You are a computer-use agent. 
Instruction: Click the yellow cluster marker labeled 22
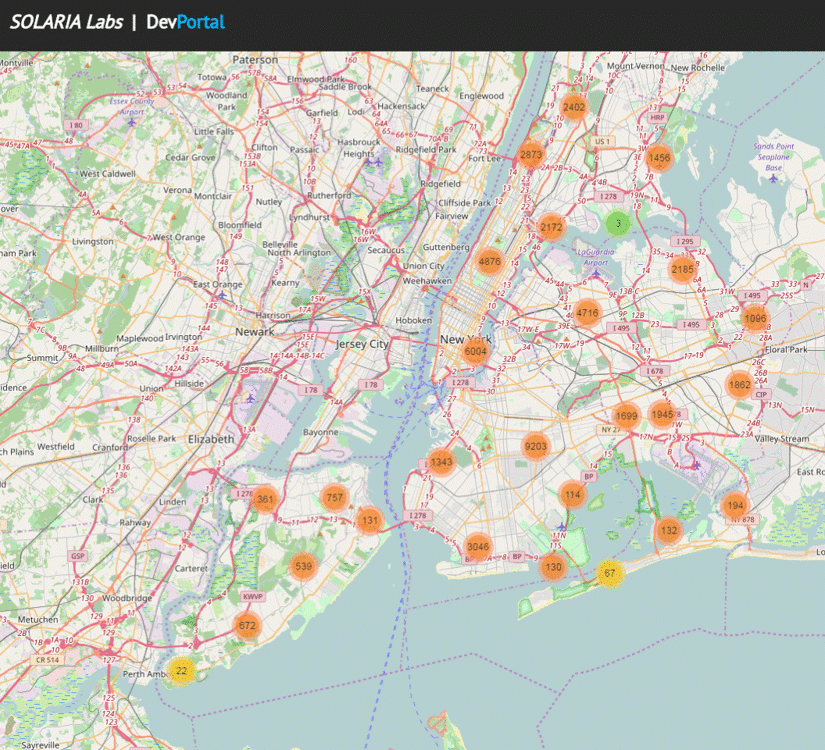[x=182, y=671]
